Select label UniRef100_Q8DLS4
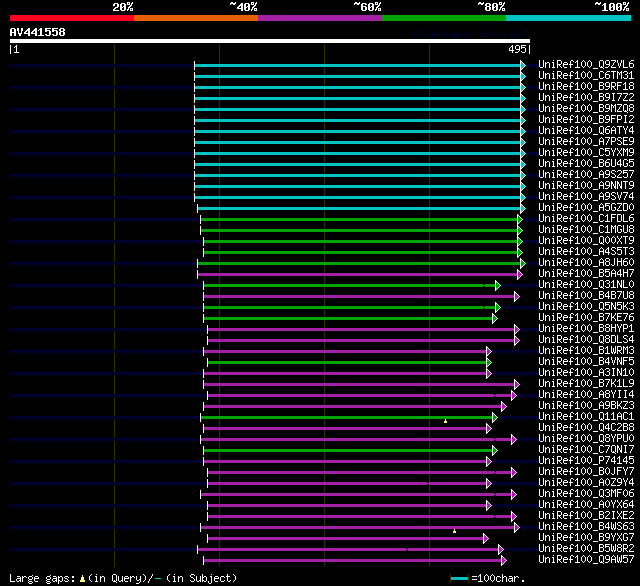Screen dimensions: 640x586 (586, 340)
